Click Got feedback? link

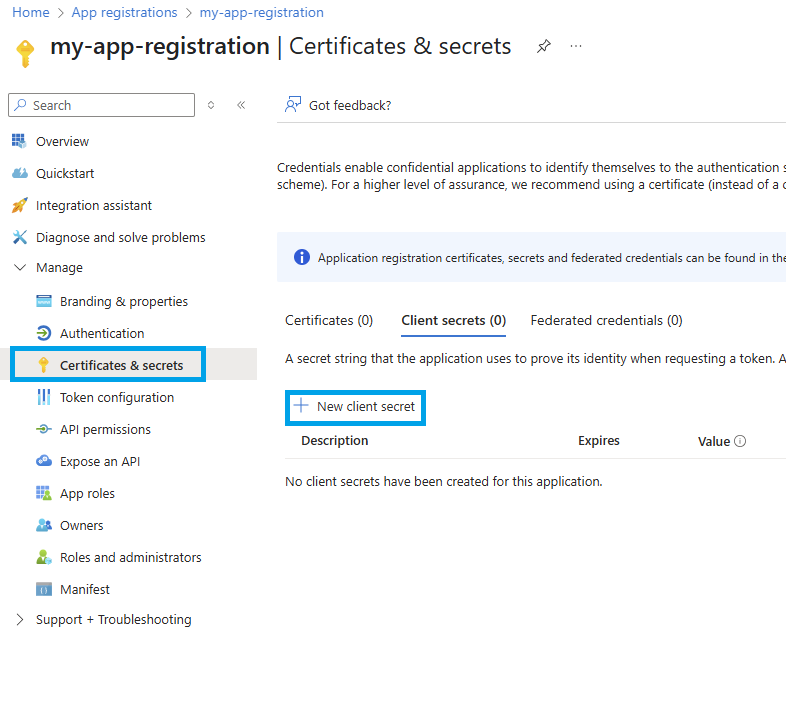point(350,105)
